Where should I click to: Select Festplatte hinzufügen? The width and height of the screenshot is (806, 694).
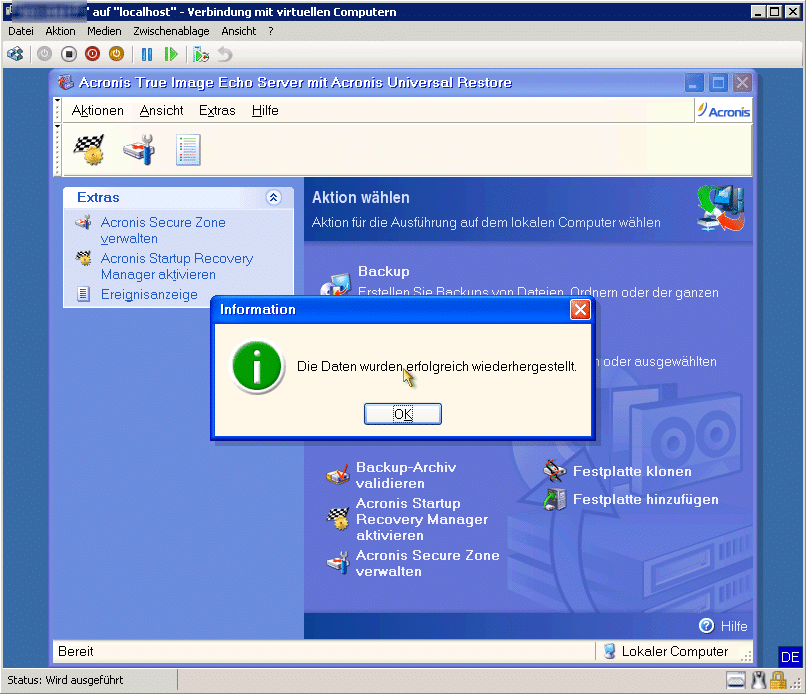[646, 499]
